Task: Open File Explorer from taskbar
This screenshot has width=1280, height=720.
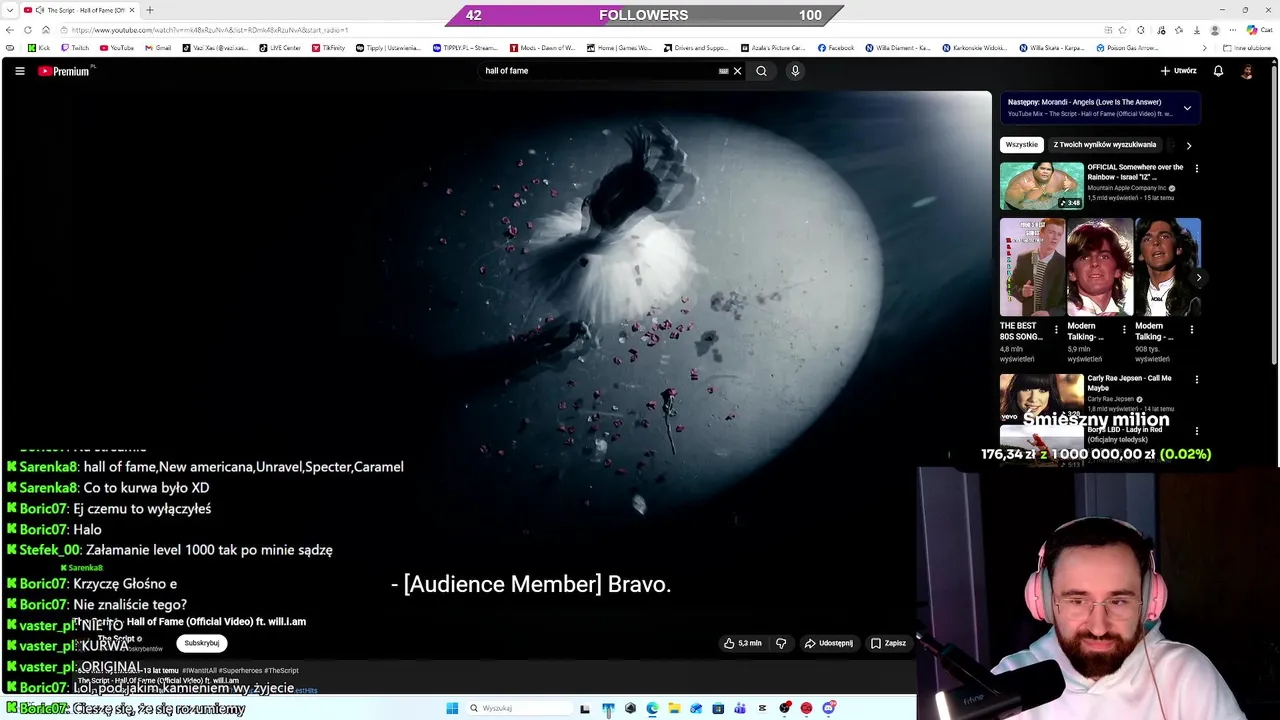Action: 674,708
